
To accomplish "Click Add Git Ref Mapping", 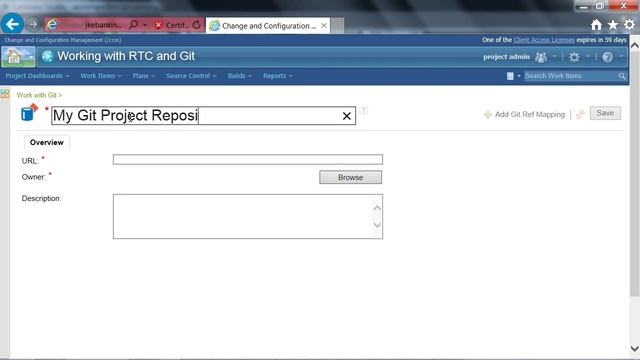I will [x=524, y=114].
